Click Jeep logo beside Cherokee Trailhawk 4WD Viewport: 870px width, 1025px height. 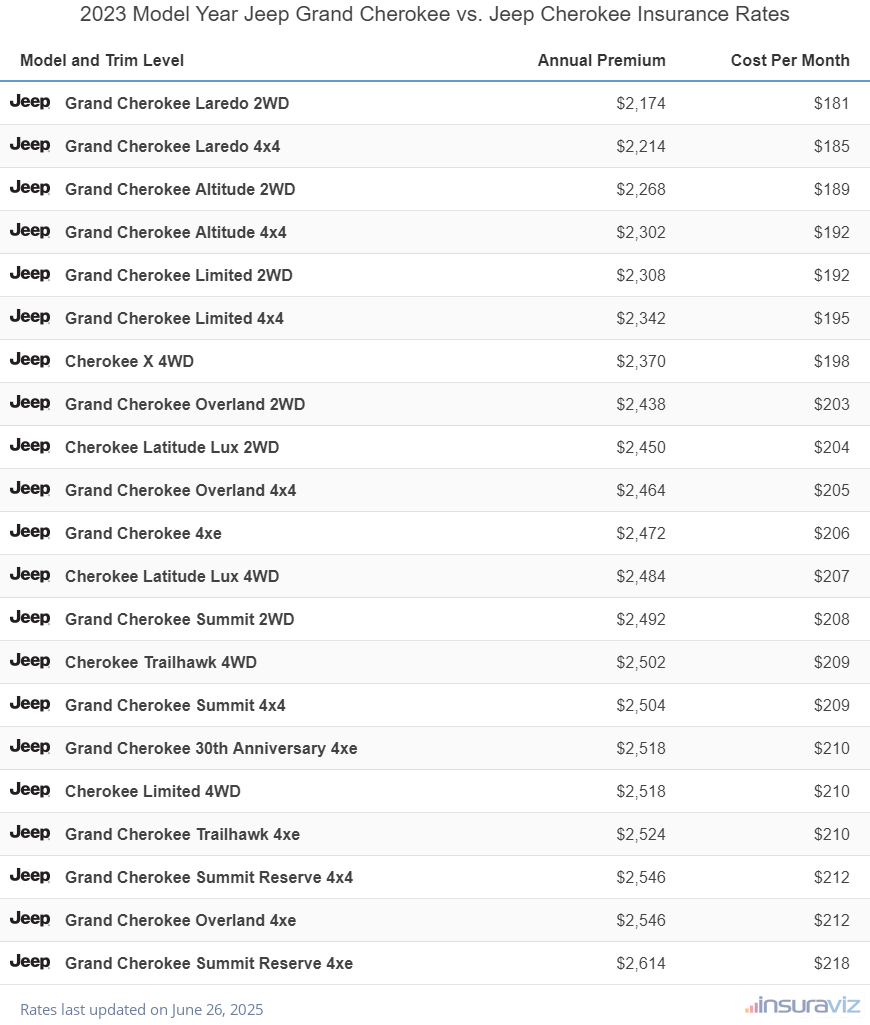point(30,662)
